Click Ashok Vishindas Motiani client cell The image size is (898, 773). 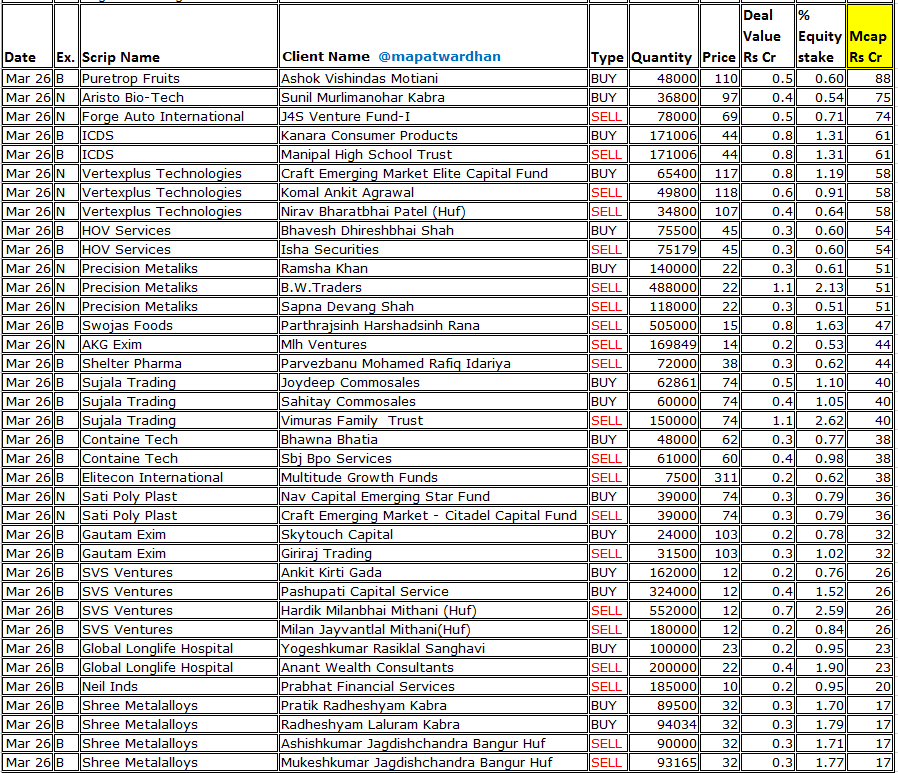pos(433,78)
